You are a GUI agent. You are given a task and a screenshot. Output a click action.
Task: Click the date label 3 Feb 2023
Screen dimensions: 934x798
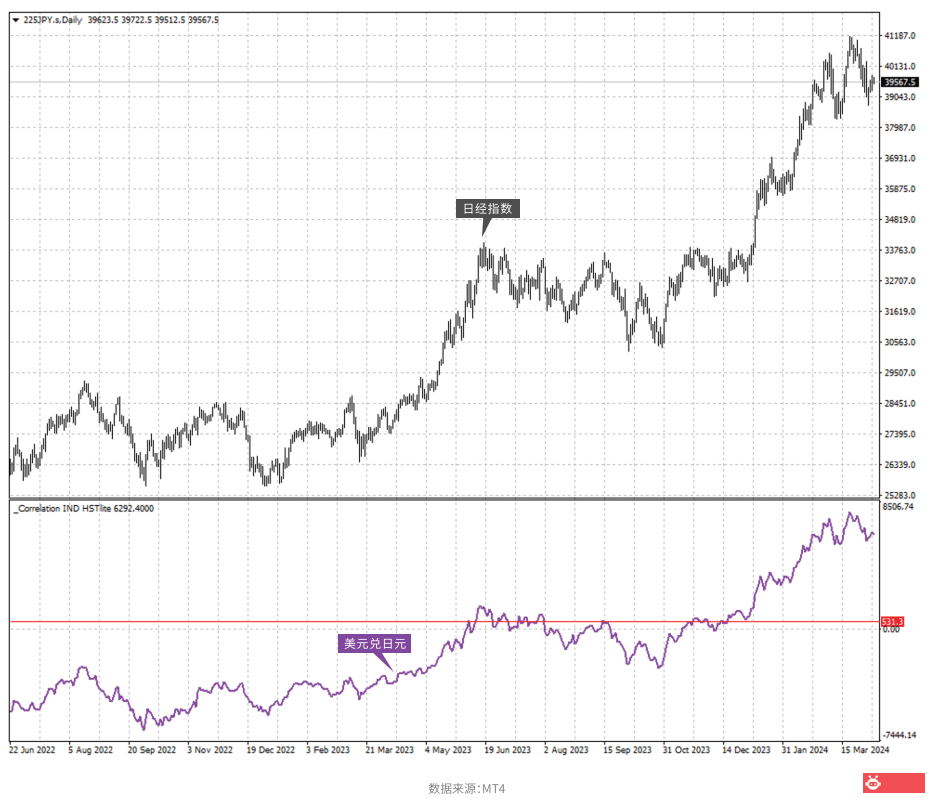coord(328,750)
